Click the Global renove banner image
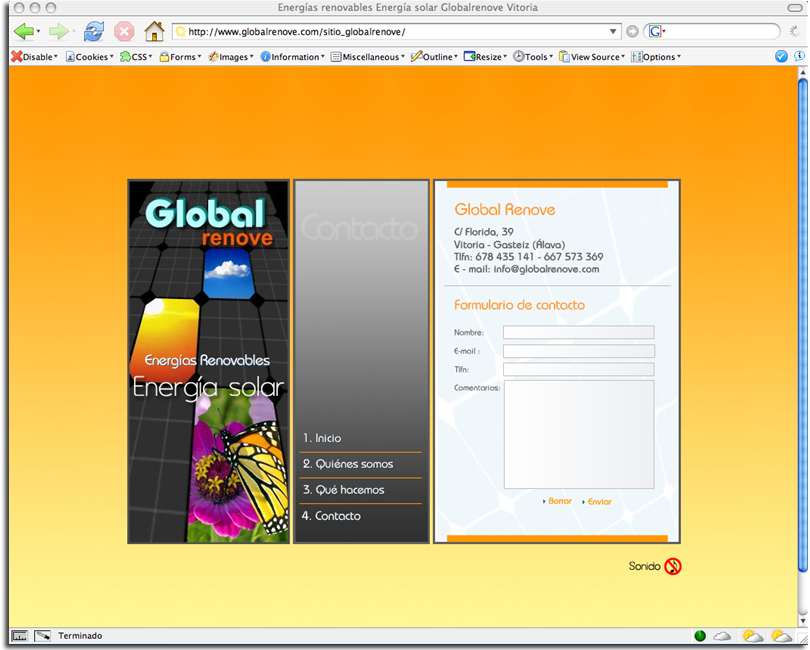Viewport: 810px width, 650px height. (x=209, y=361)
